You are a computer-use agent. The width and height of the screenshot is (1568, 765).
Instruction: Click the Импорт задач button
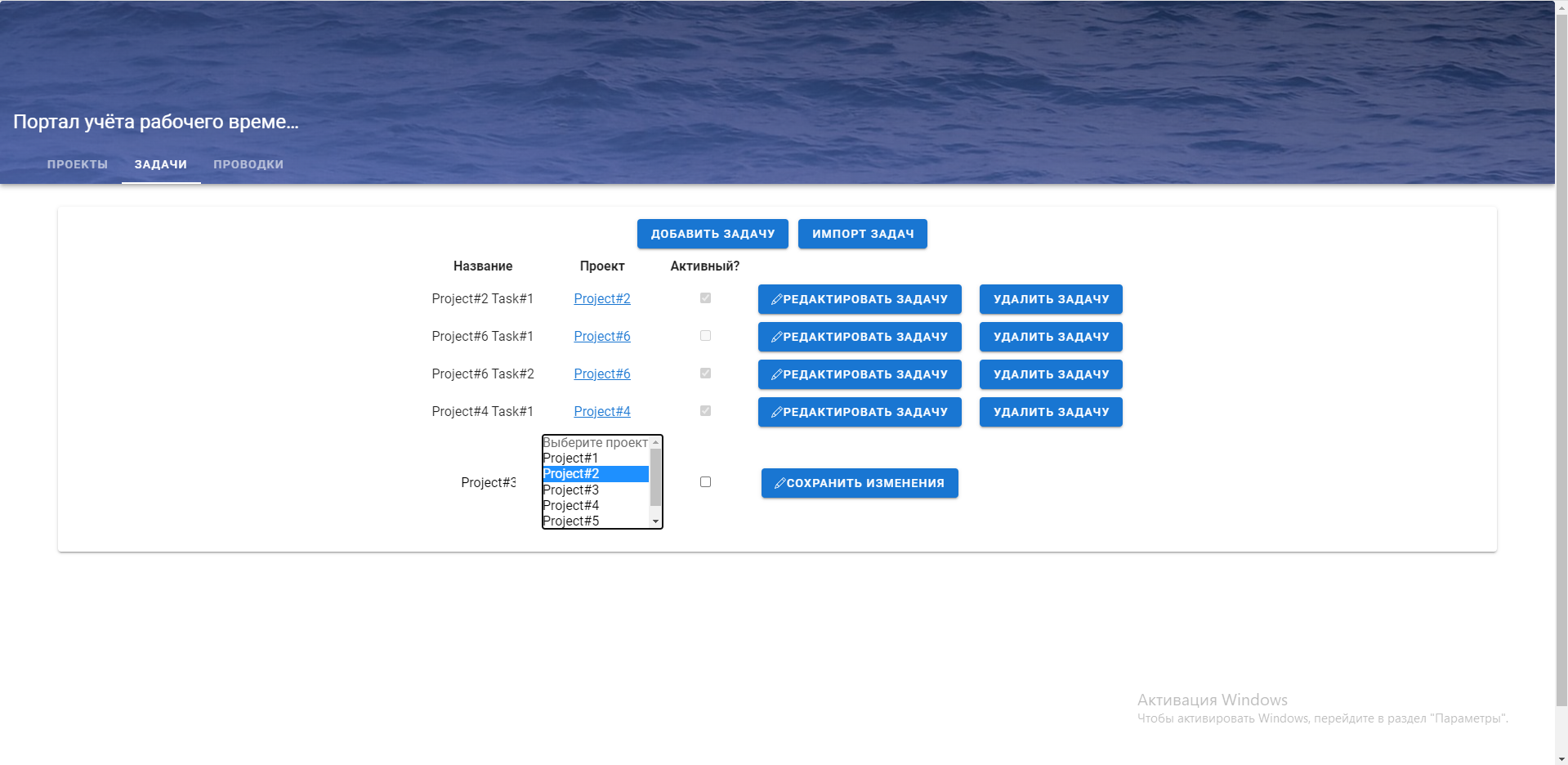click(863, 234)
